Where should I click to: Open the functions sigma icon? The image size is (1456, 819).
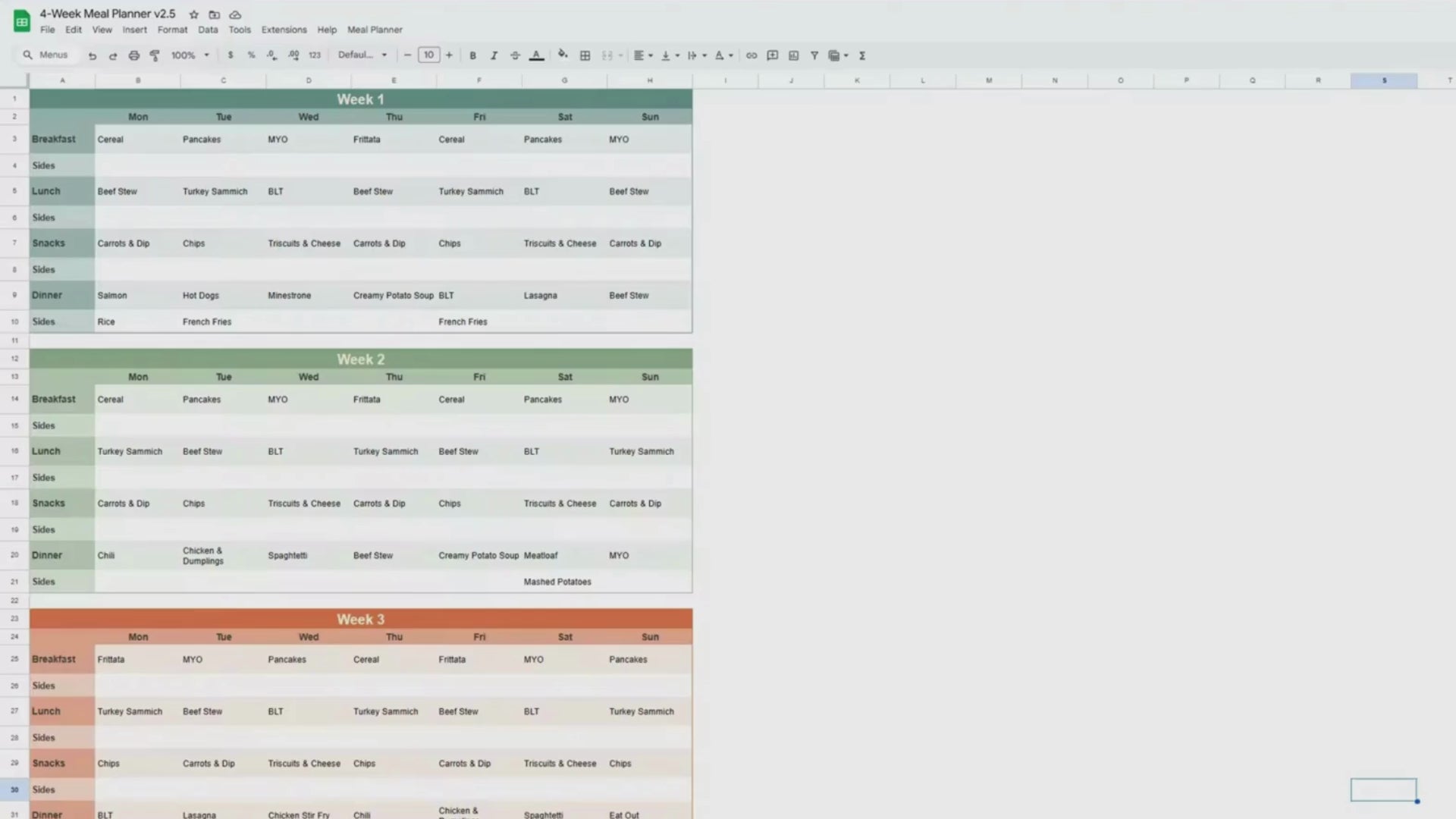point(862,55)
